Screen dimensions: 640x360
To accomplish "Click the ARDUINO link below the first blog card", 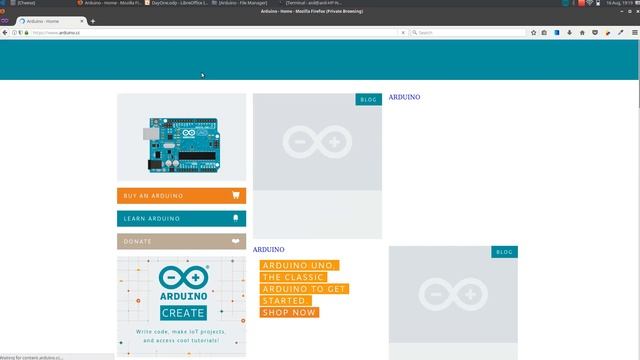I will (x=269, y=249).
